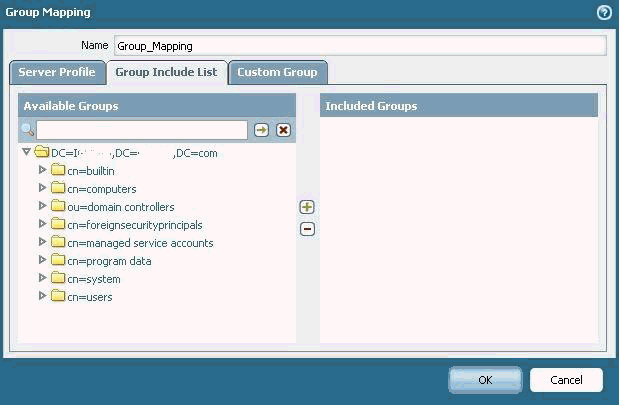Click the minus remove group icon
The image size is (619, 405).
coord(307,229)
